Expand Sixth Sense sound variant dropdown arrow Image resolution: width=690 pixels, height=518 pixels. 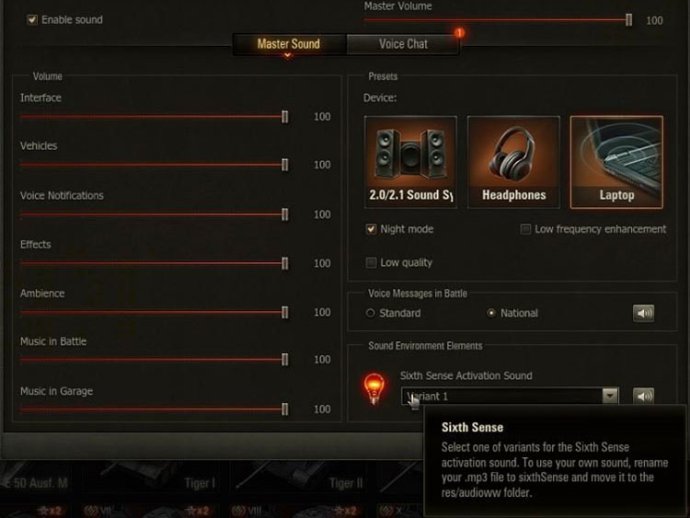pyautogui.click(x=610, y=396)
